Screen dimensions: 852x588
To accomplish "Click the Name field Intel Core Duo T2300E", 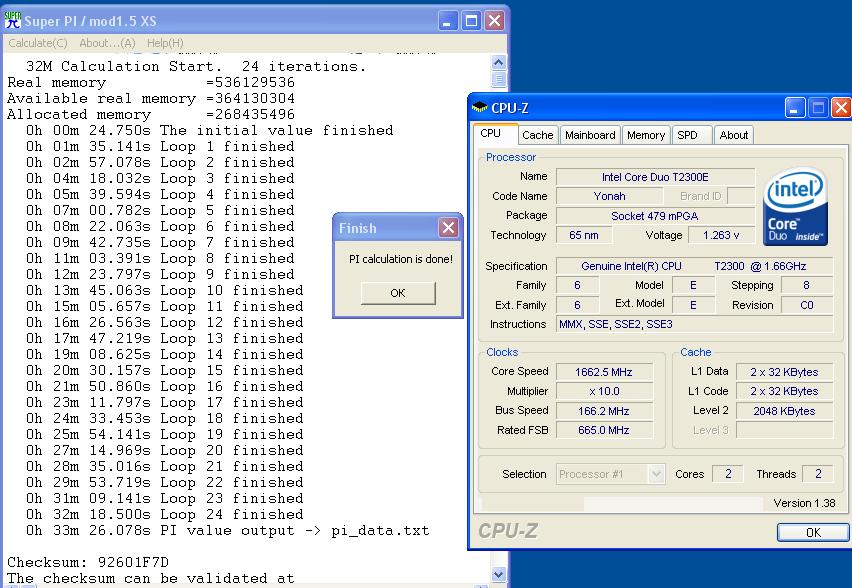I will pyautogui.click(x=655, y=177).
